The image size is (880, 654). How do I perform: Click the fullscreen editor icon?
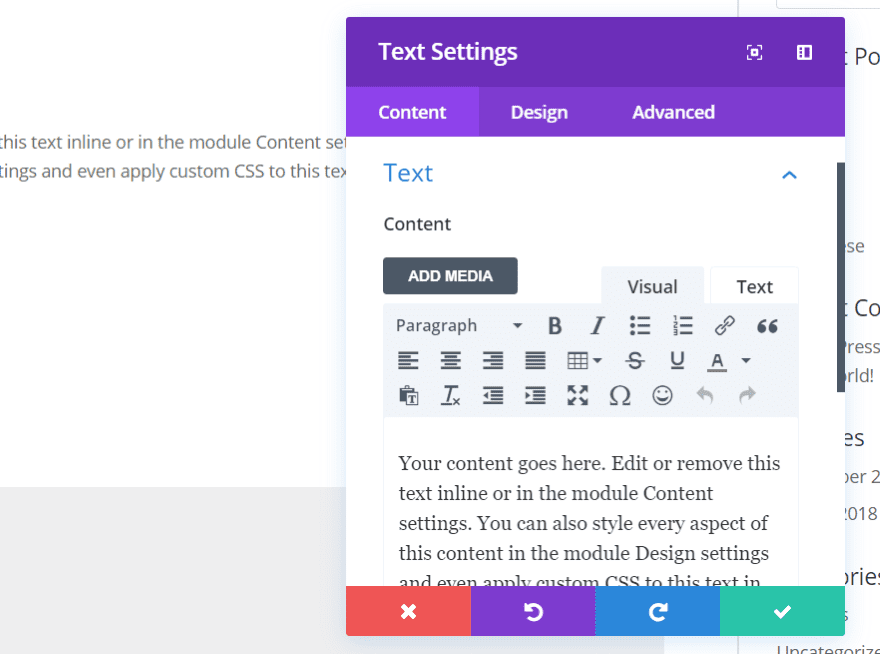click(x=578, y=396)
